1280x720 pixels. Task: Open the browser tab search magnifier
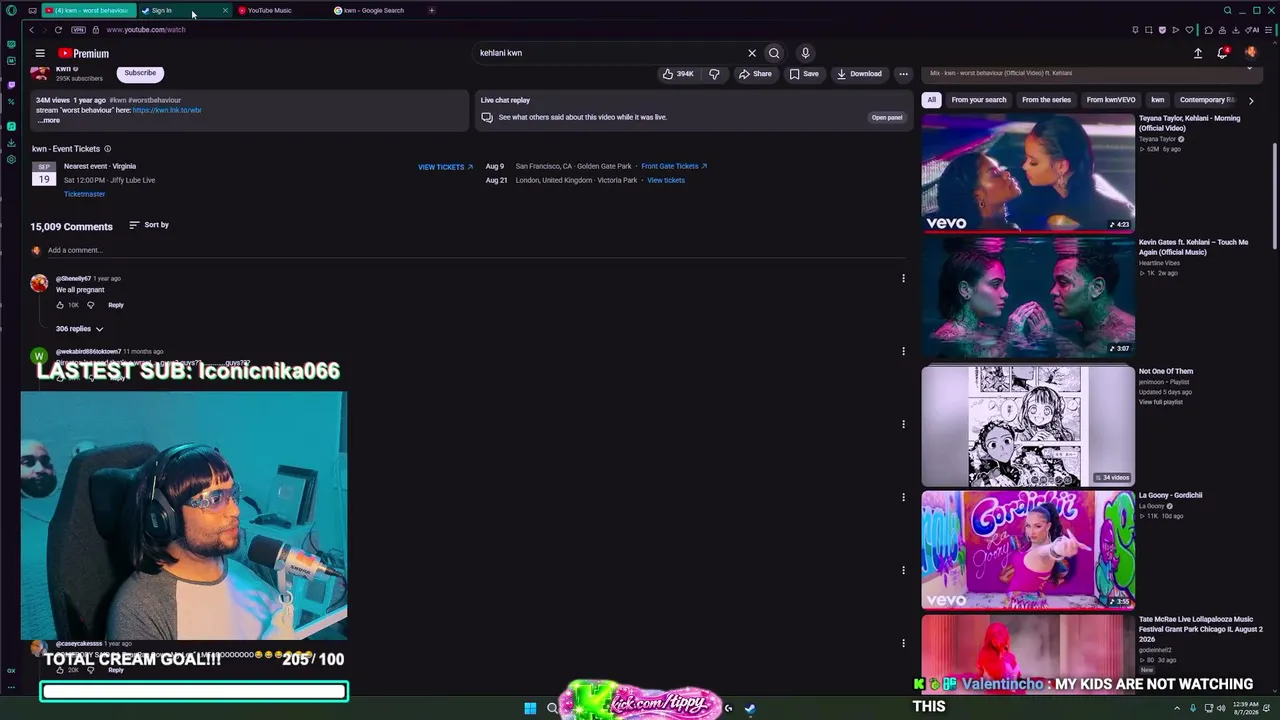tap(1228, 11)
